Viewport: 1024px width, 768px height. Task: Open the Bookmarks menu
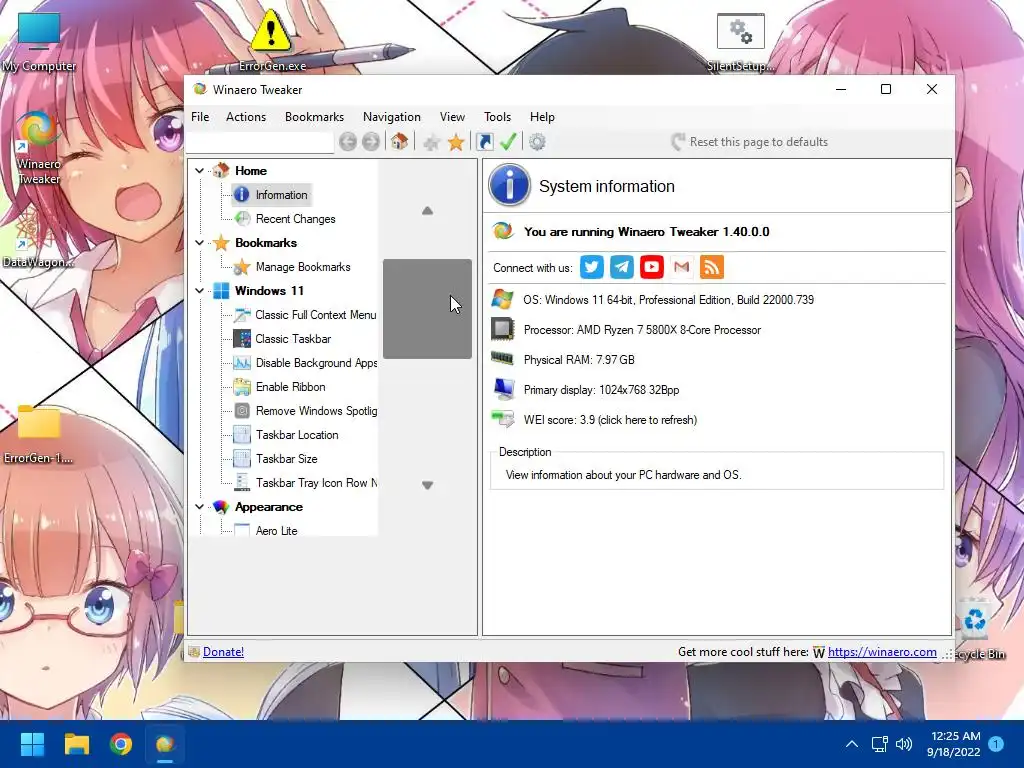click(314, 117)
